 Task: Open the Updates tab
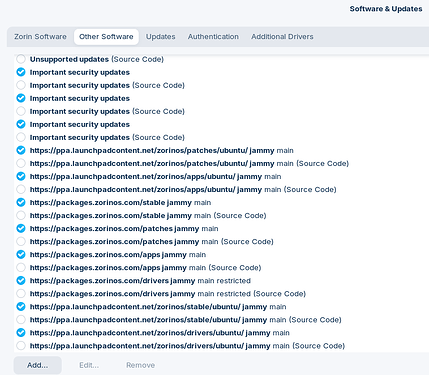(x=160, y=37)
